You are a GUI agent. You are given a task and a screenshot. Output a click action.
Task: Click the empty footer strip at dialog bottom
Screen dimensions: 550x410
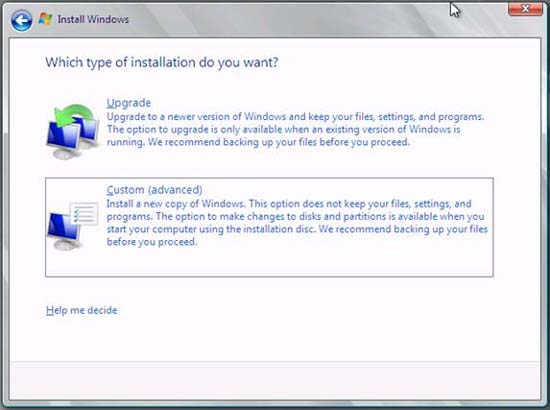pyautogui.click(x=275, y=380)
